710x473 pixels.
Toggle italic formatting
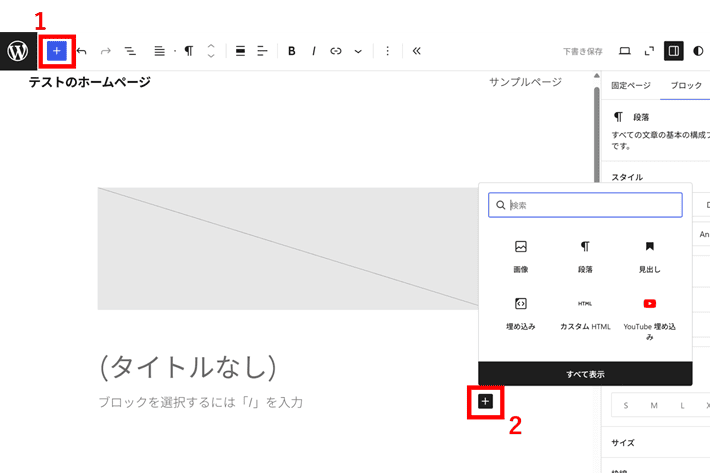[x=314, y=51]
